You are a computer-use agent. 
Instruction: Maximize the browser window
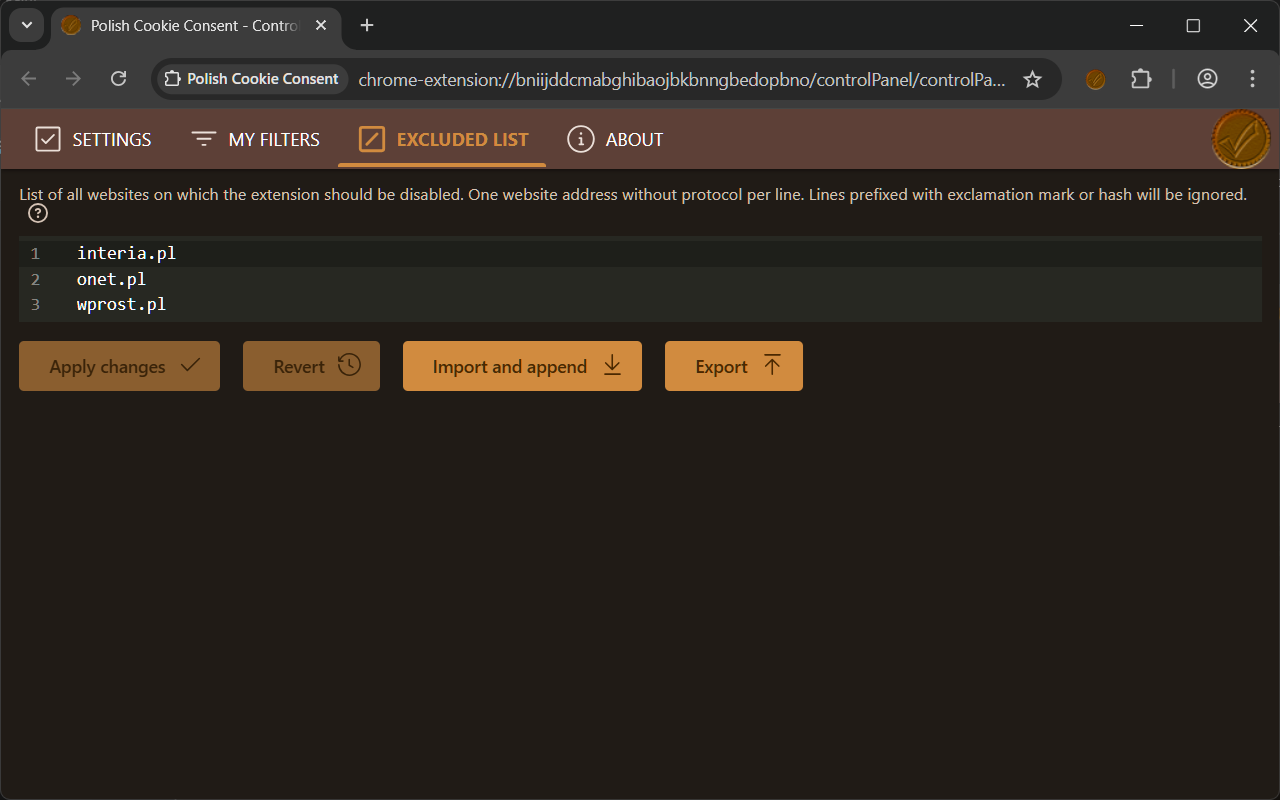(x=1193, y=26)
